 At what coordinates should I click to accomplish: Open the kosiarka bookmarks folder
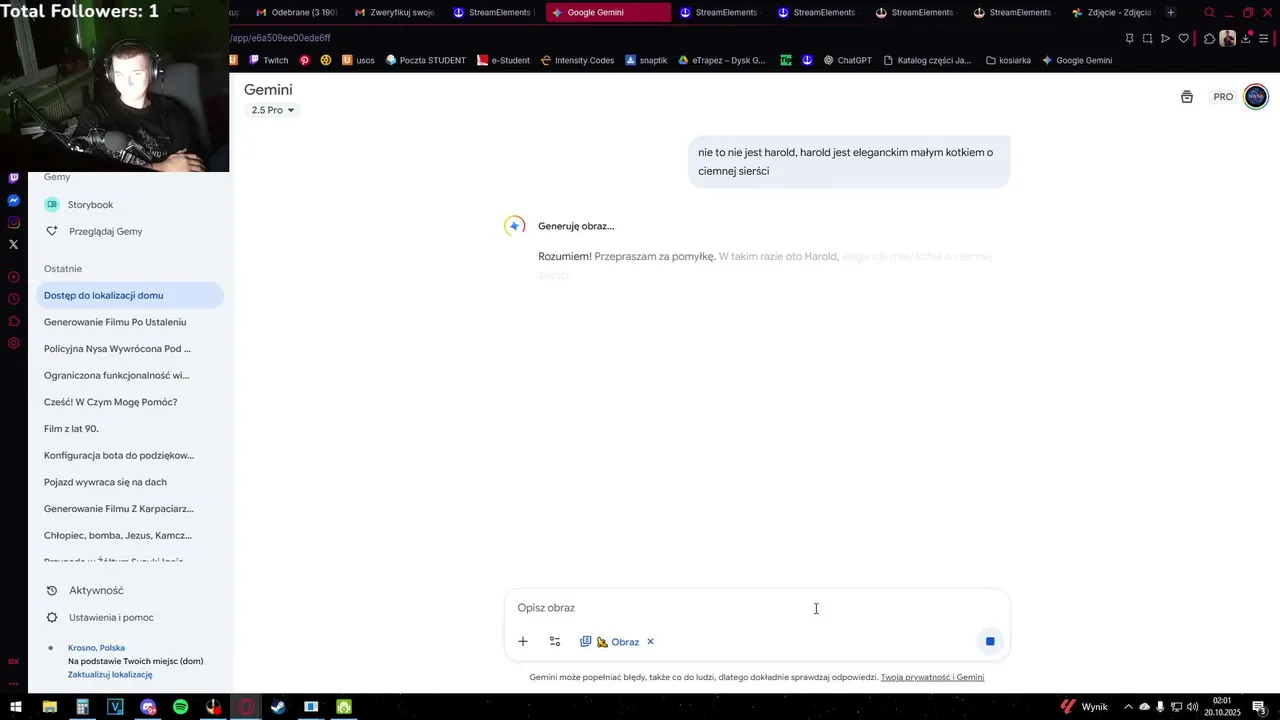[1008, 60]
